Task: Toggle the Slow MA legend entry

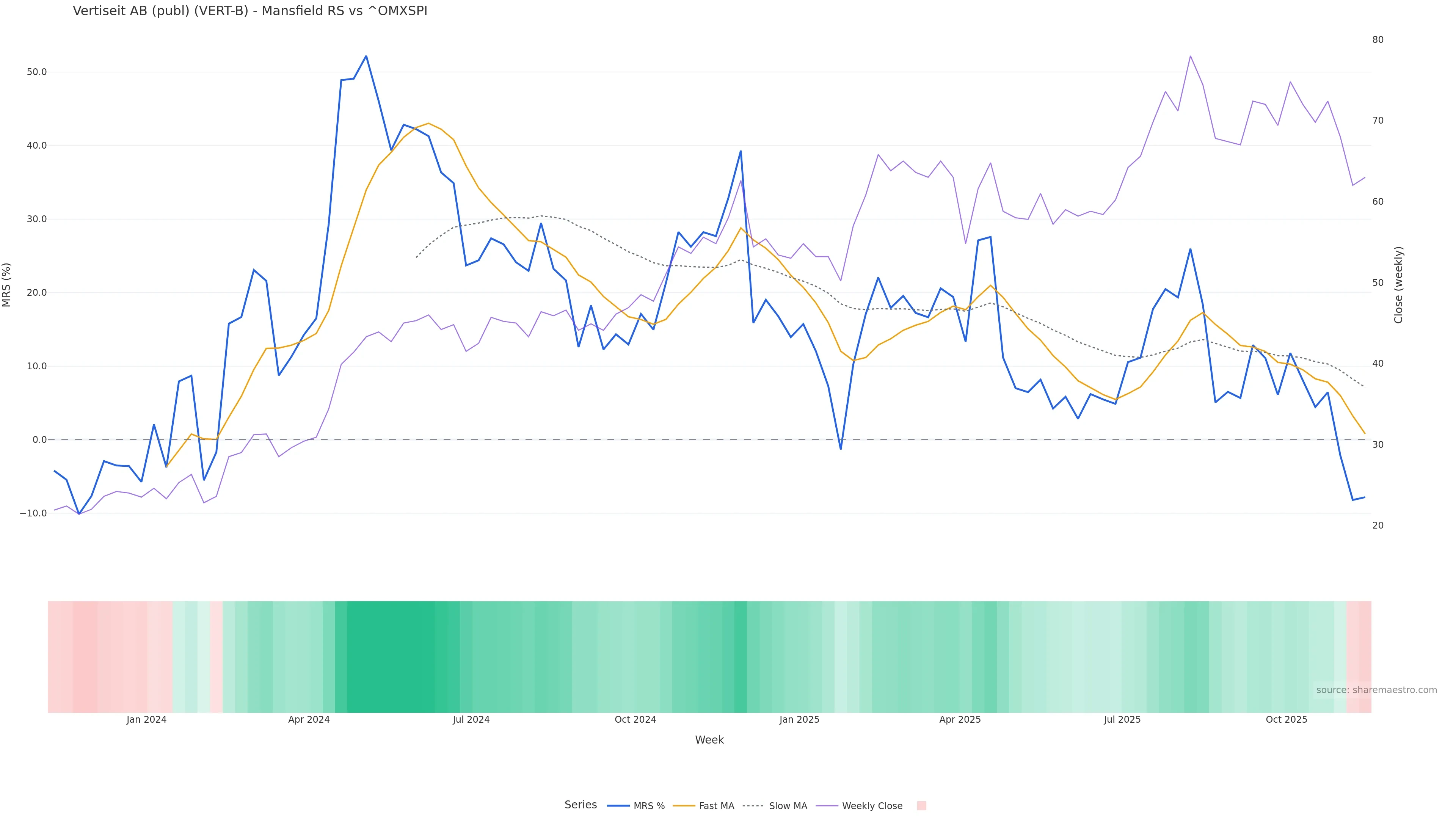Action: [788, 805]
